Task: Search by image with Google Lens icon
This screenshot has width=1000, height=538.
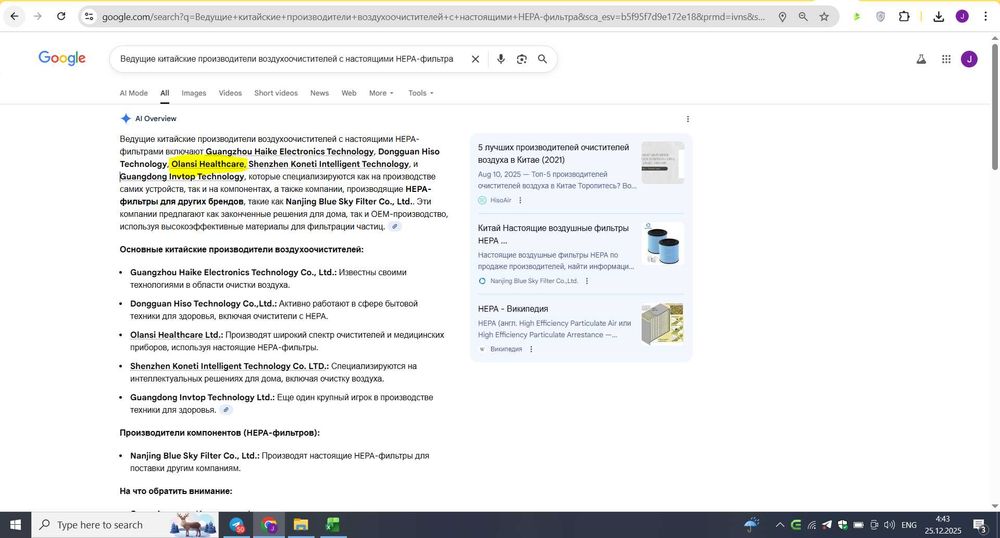Action: pyautogui.click(x=522, y=59)
